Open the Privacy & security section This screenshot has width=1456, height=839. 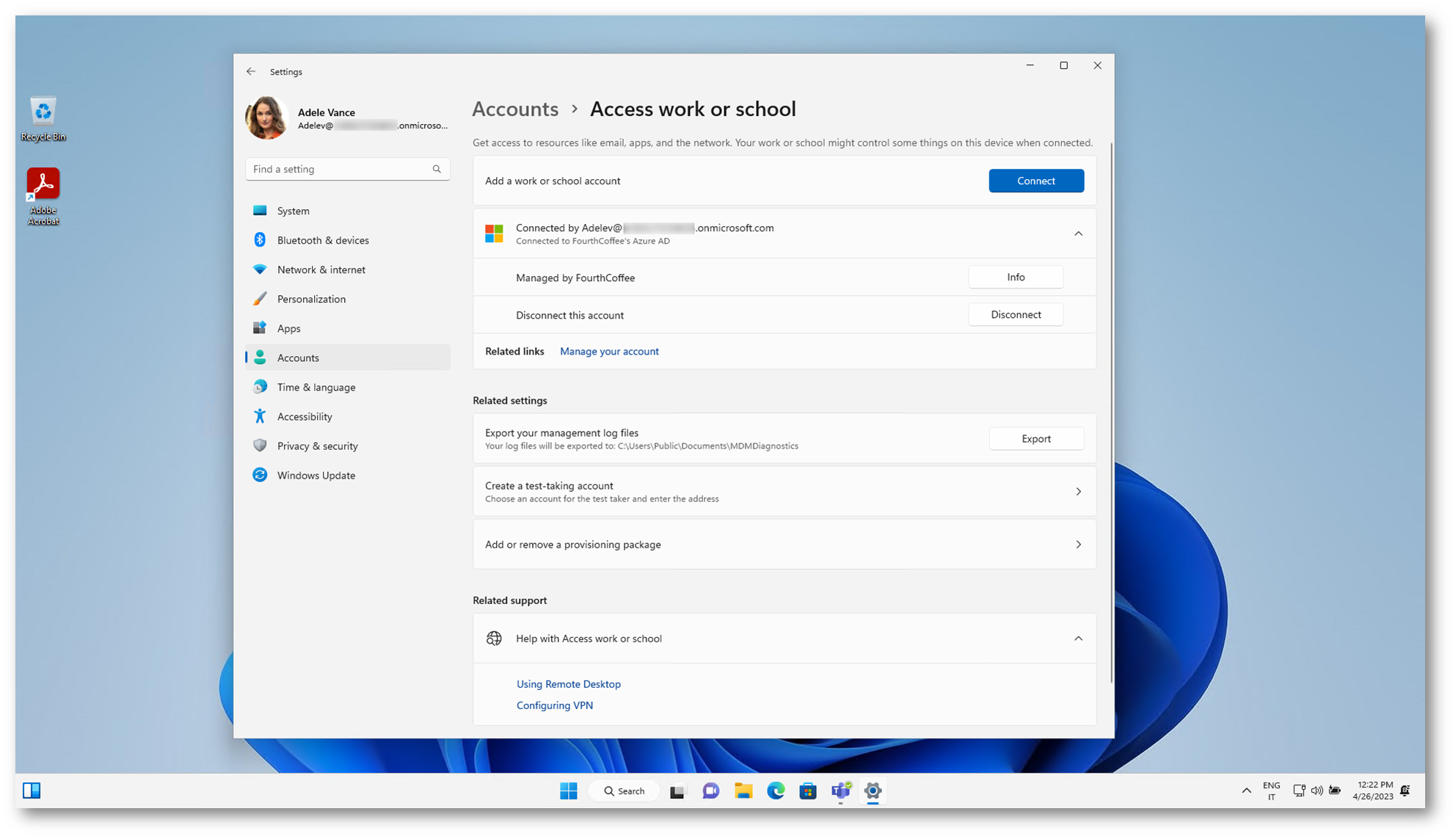317,446
